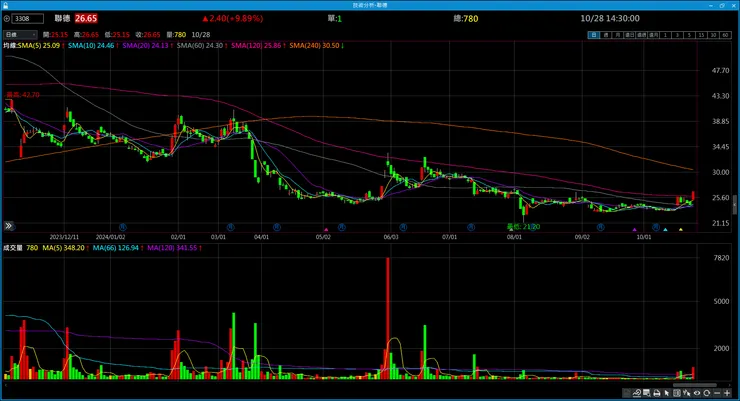Switch to the 月 (monthly) period button

tap(618, 35)
